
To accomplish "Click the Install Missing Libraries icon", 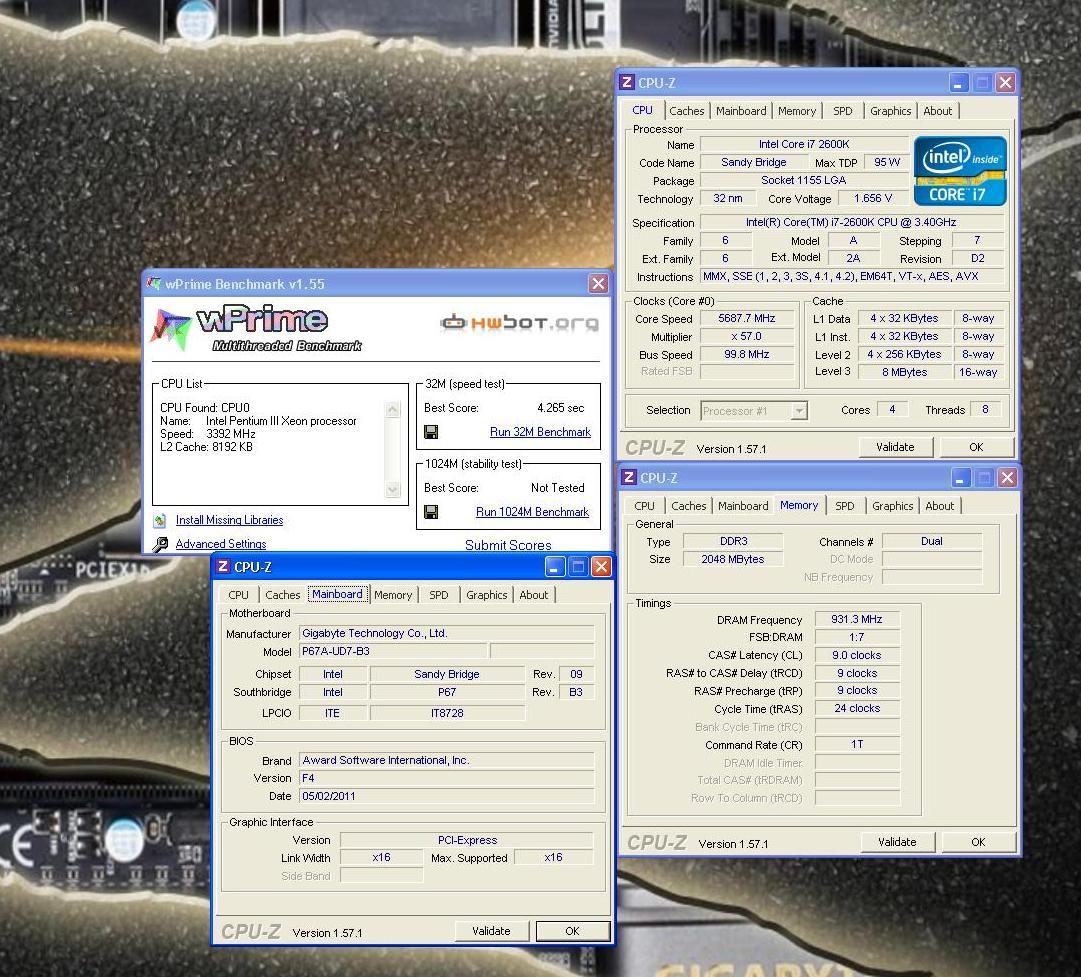I will [x=160, y=521].
